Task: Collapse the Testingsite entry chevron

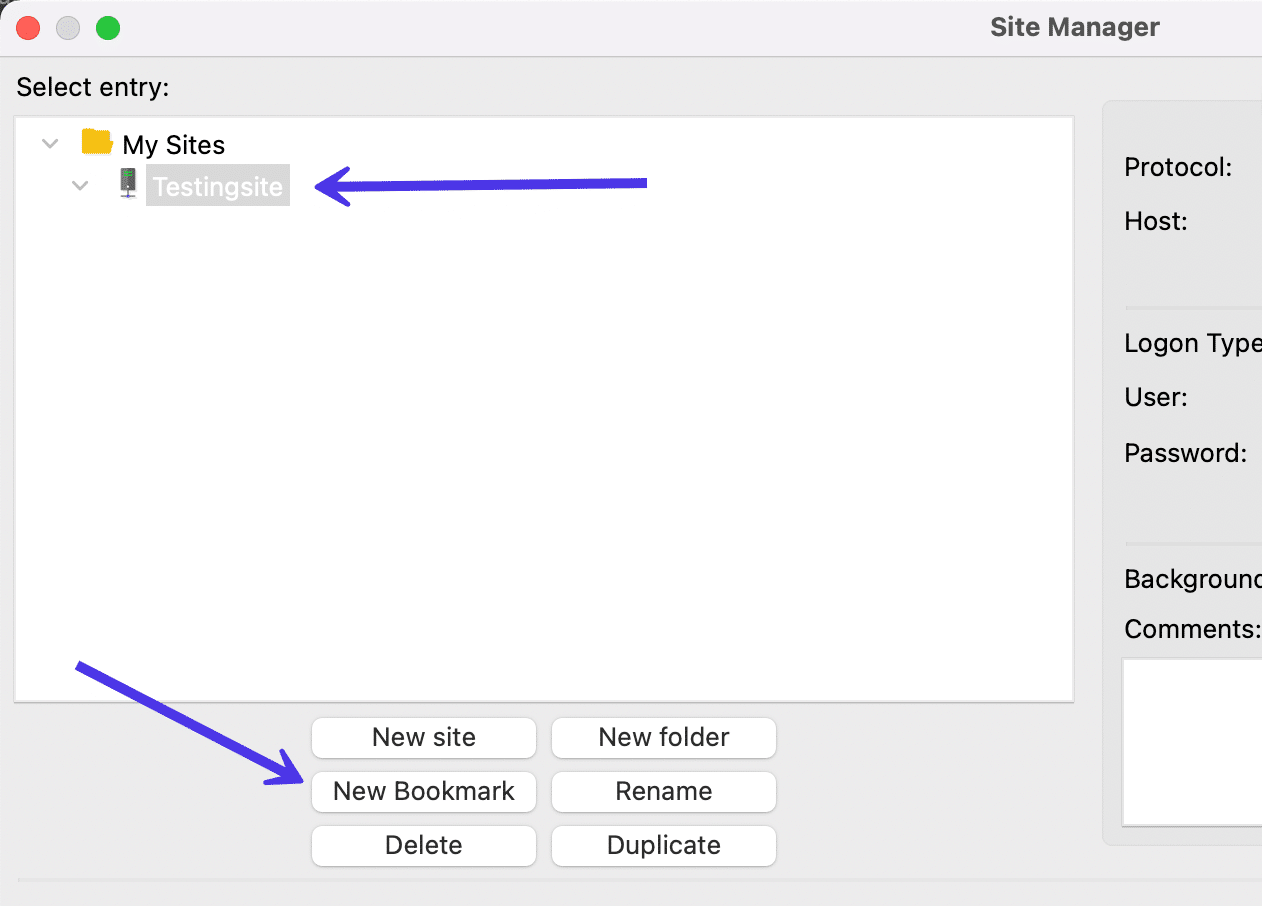Action: tap(80, 185)
